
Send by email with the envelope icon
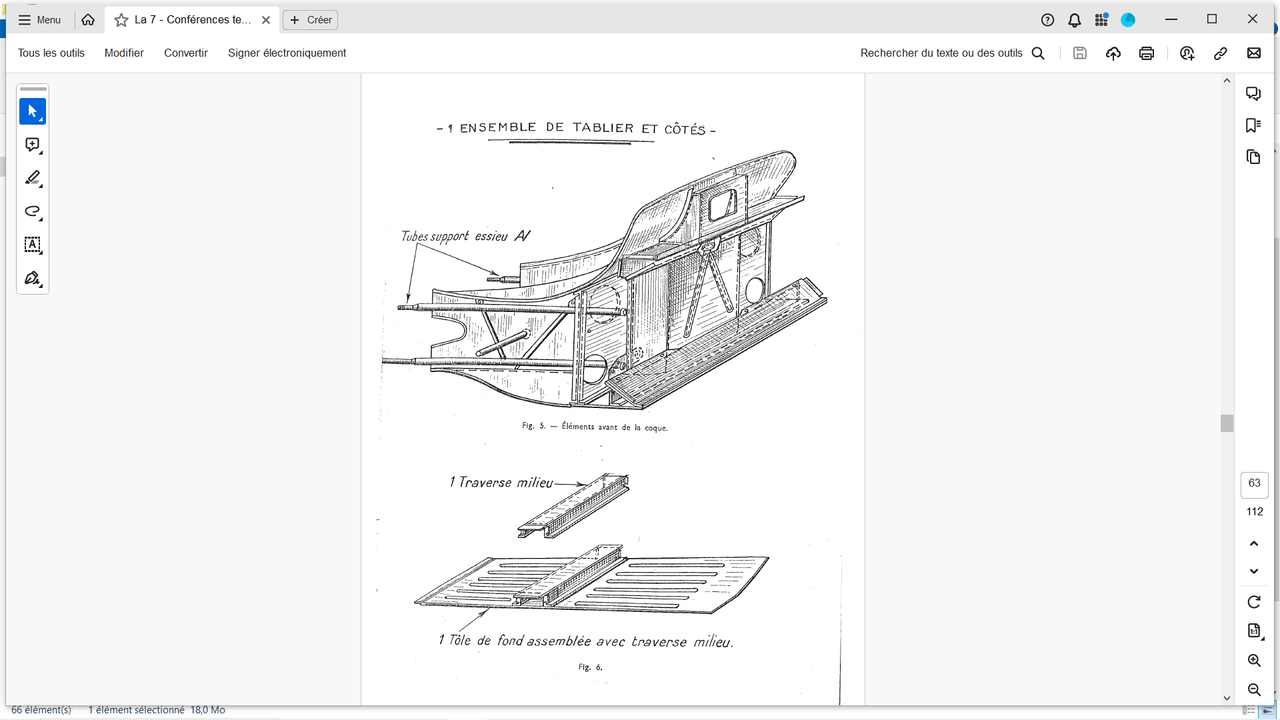[1254, 53]
